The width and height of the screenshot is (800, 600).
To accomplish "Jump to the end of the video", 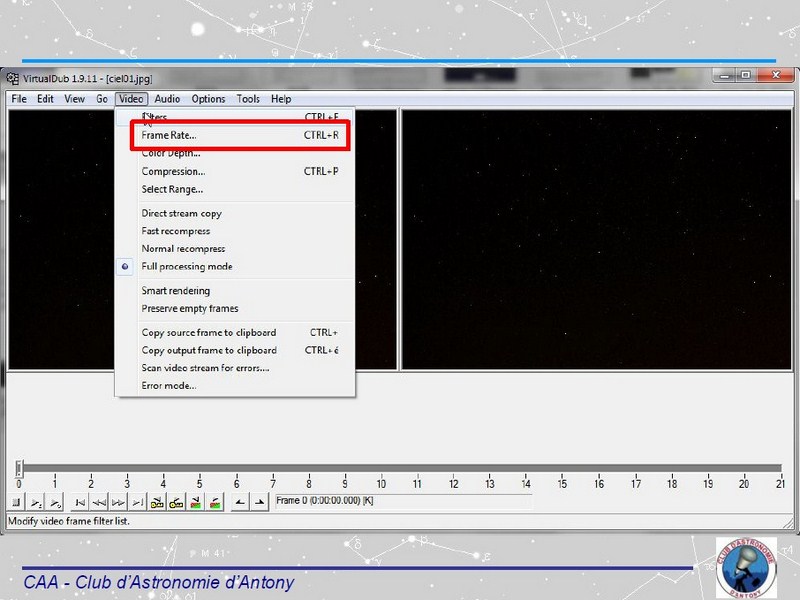I will pos(139,502).
